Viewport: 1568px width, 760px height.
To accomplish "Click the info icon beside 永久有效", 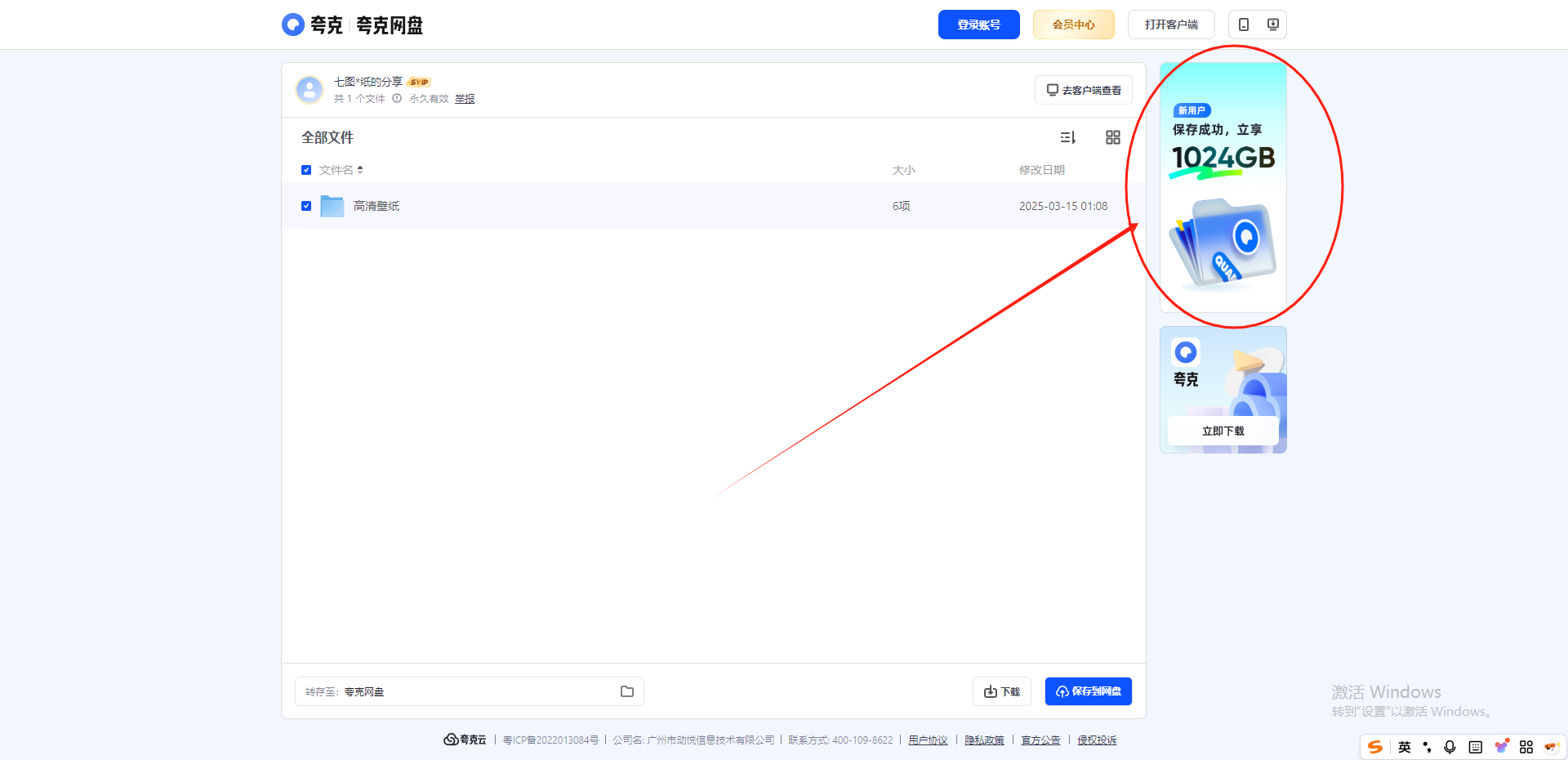I will 397,98.
